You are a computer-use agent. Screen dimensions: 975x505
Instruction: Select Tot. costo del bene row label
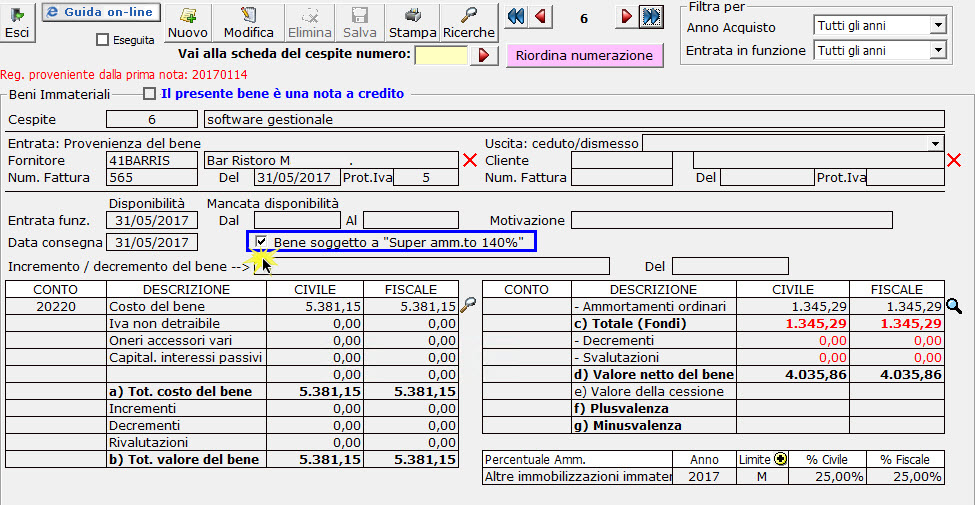pos(187,392)
